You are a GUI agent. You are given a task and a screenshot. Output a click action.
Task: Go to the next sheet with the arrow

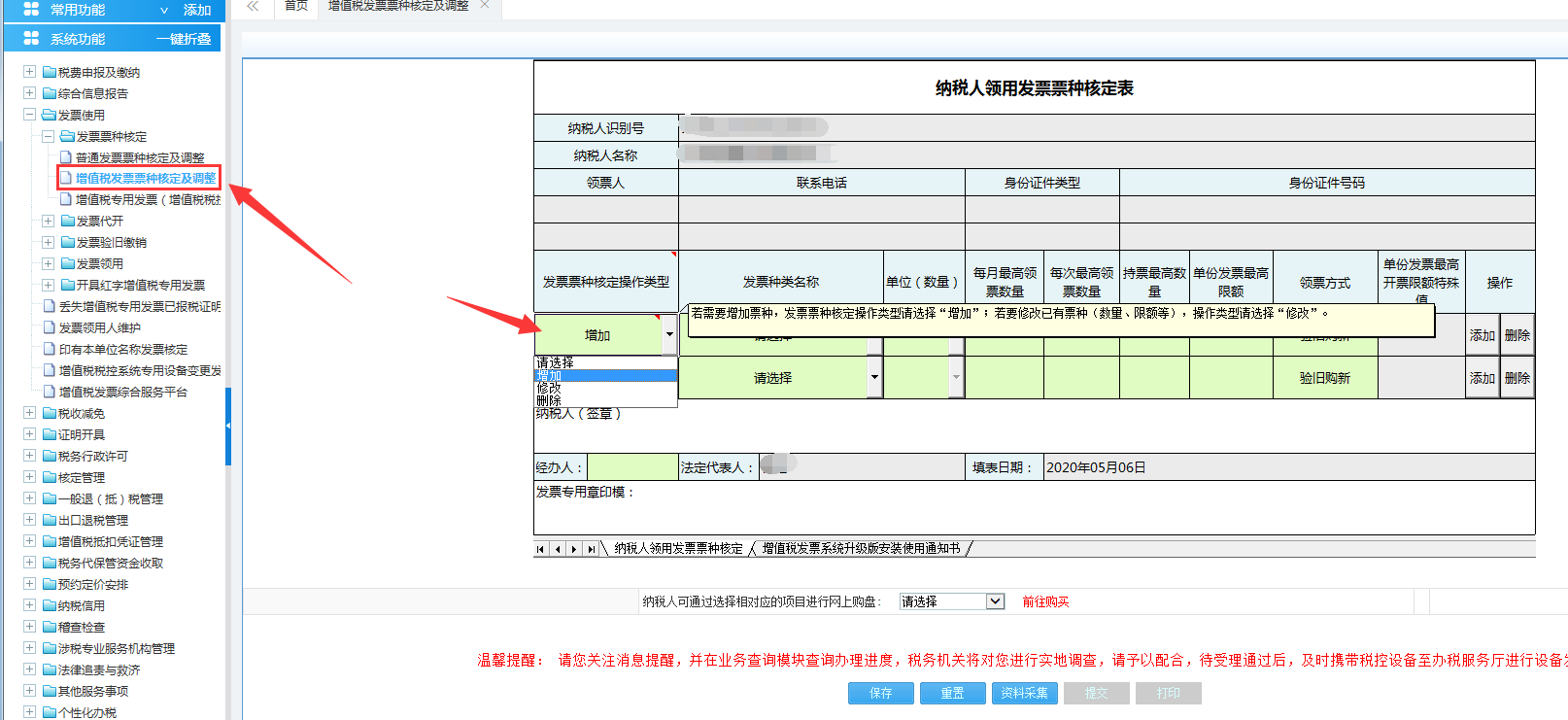coord(574,549)
